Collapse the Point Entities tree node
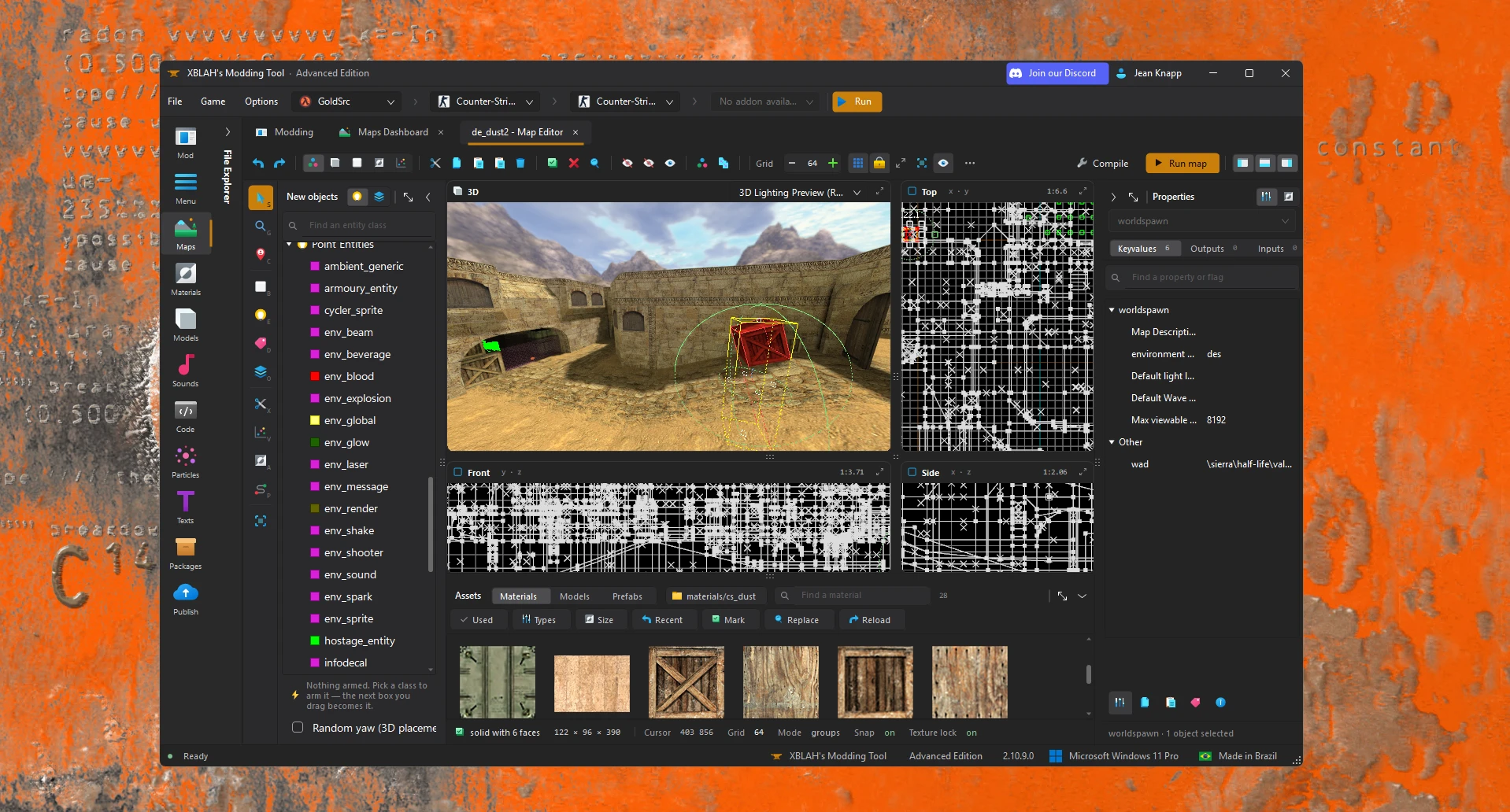This screenshot has height=812, width=1510. (289, 245)
